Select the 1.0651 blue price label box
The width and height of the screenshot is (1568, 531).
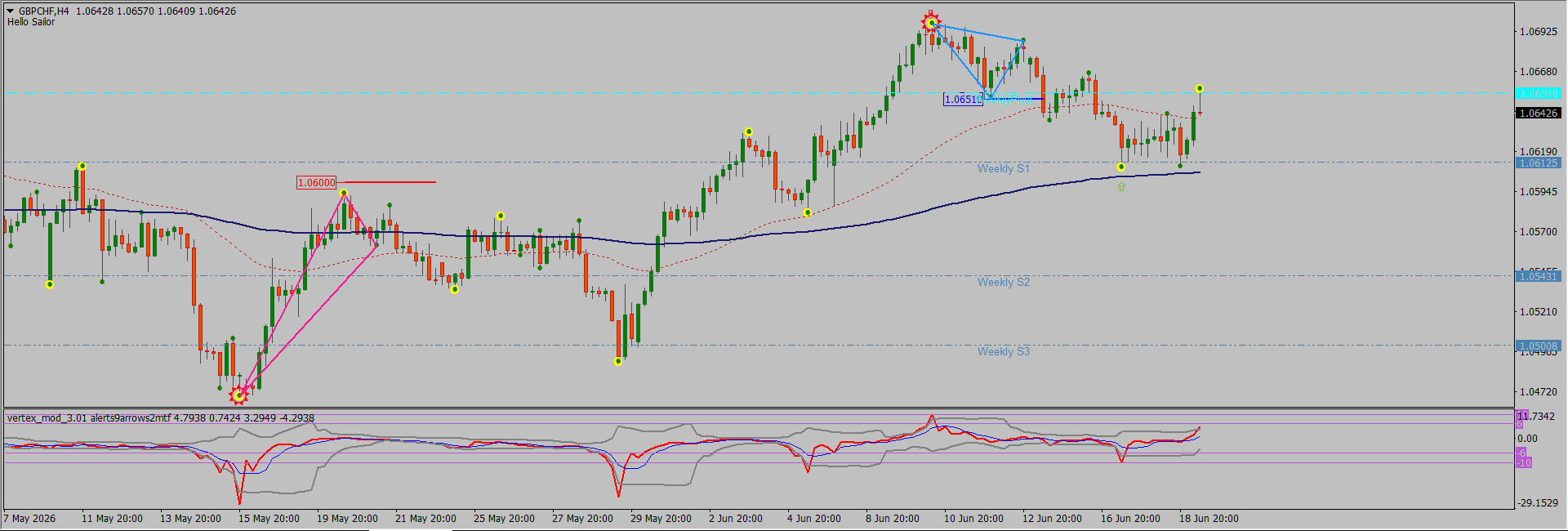tap(963, 100)
